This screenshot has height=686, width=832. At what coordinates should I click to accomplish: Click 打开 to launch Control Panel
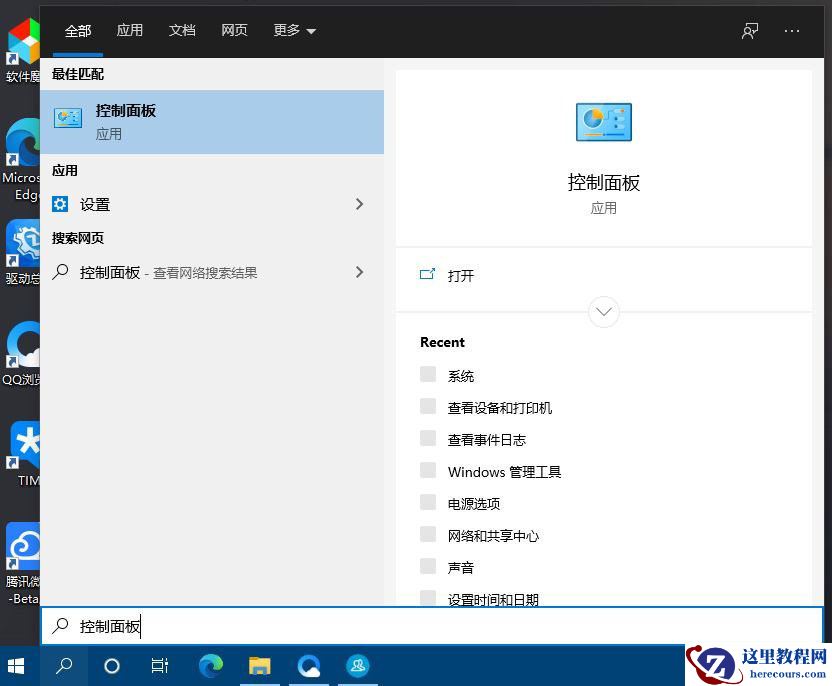(460, 276)
